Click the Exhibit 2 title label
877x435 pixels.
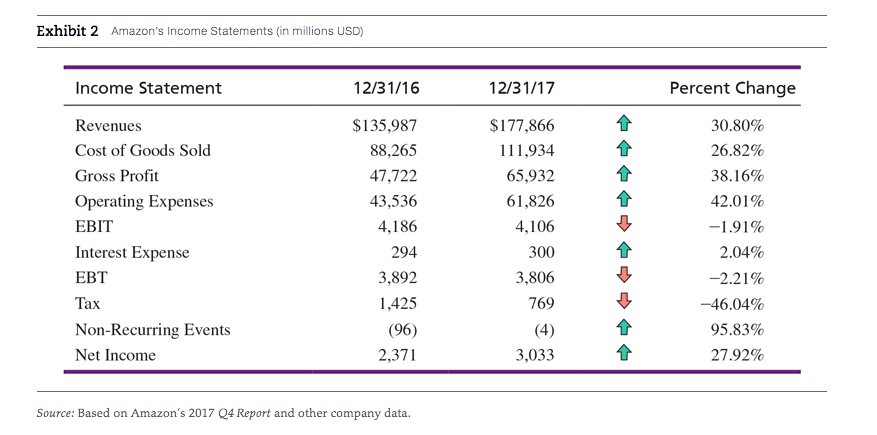point(68,31)
